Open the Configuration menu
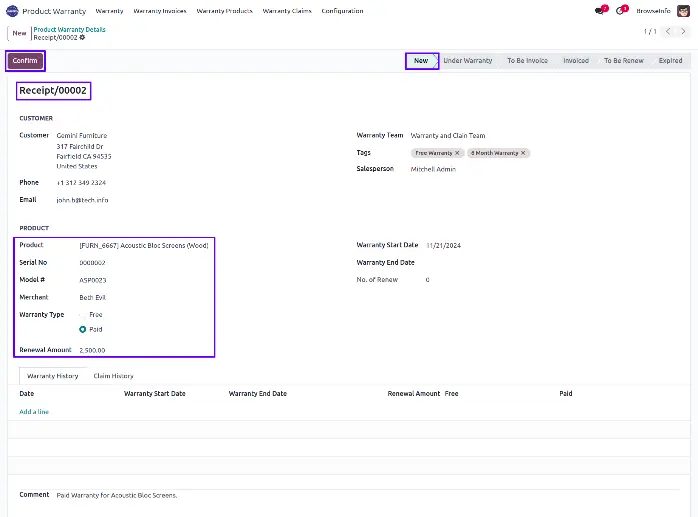 pyautogui.click(x=342, y=11)
